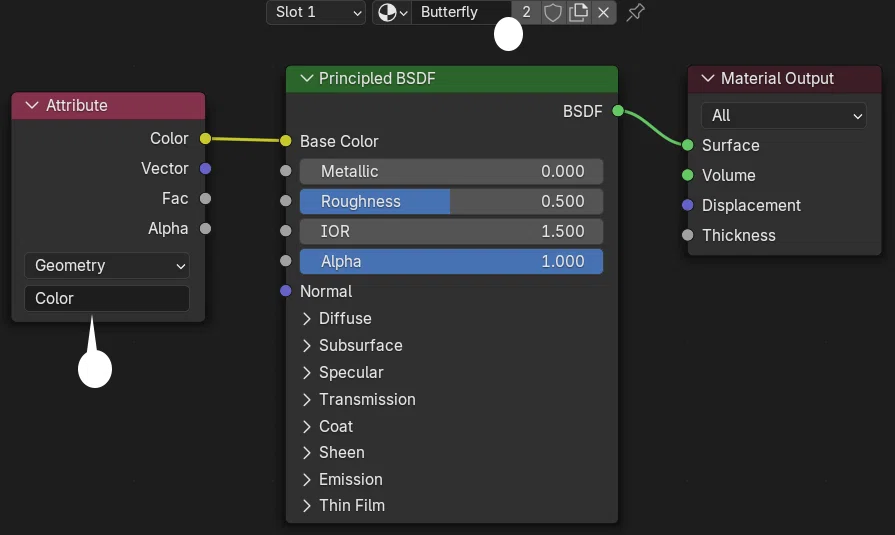Click the Attribute Color output socket
This screenshot has width=895, height=535.
tap(205, 138)
